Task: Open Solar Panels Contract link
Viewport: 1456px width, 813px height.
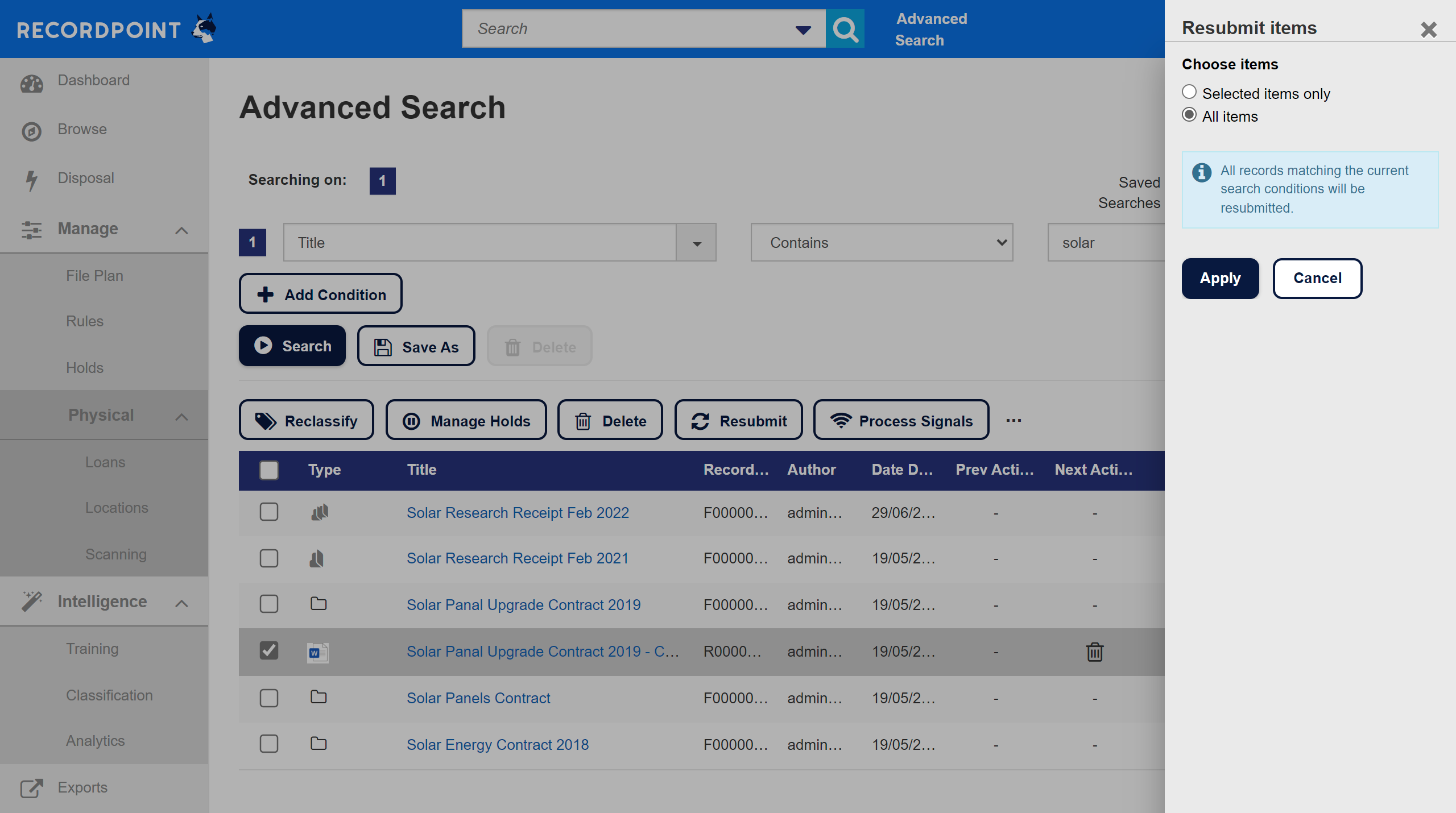Action: point(478,698)
